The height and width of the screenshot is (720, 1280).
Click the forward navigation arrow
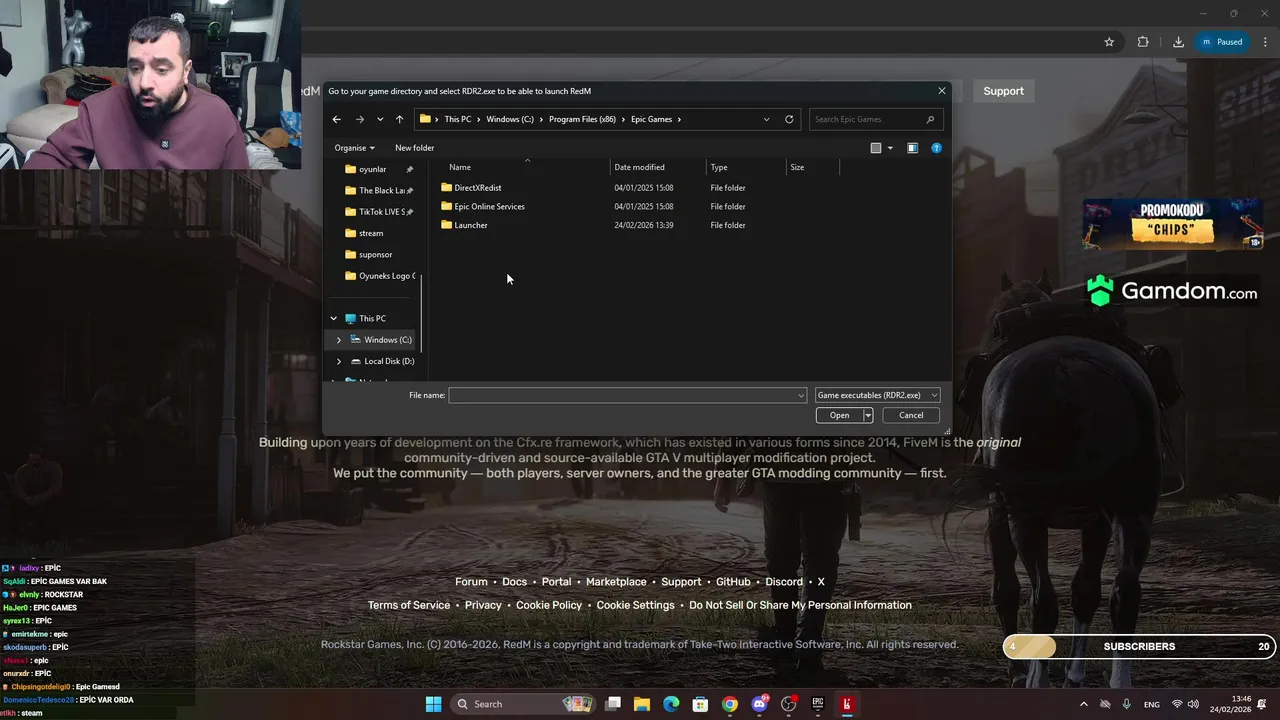[360, 119]
